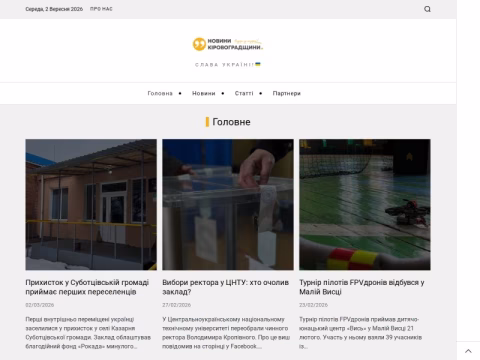Click excerpt starting Перші внутрішньо переміщені
Viewport: 480px width, 360px height.
click(x=88, y=333)
